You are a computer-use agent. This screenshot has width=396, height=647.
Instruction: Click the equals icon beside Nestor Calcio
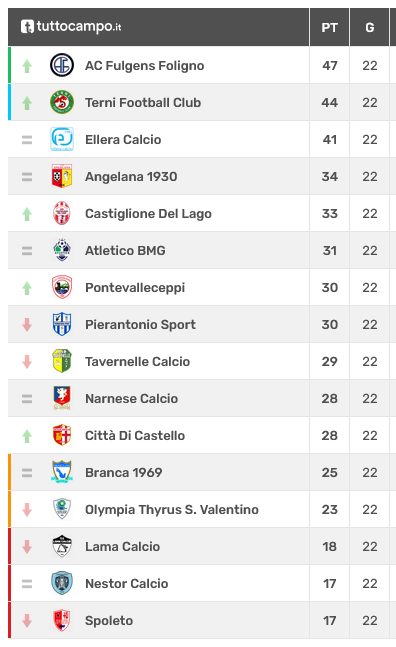pyautogui.click(x=27, y=583)
